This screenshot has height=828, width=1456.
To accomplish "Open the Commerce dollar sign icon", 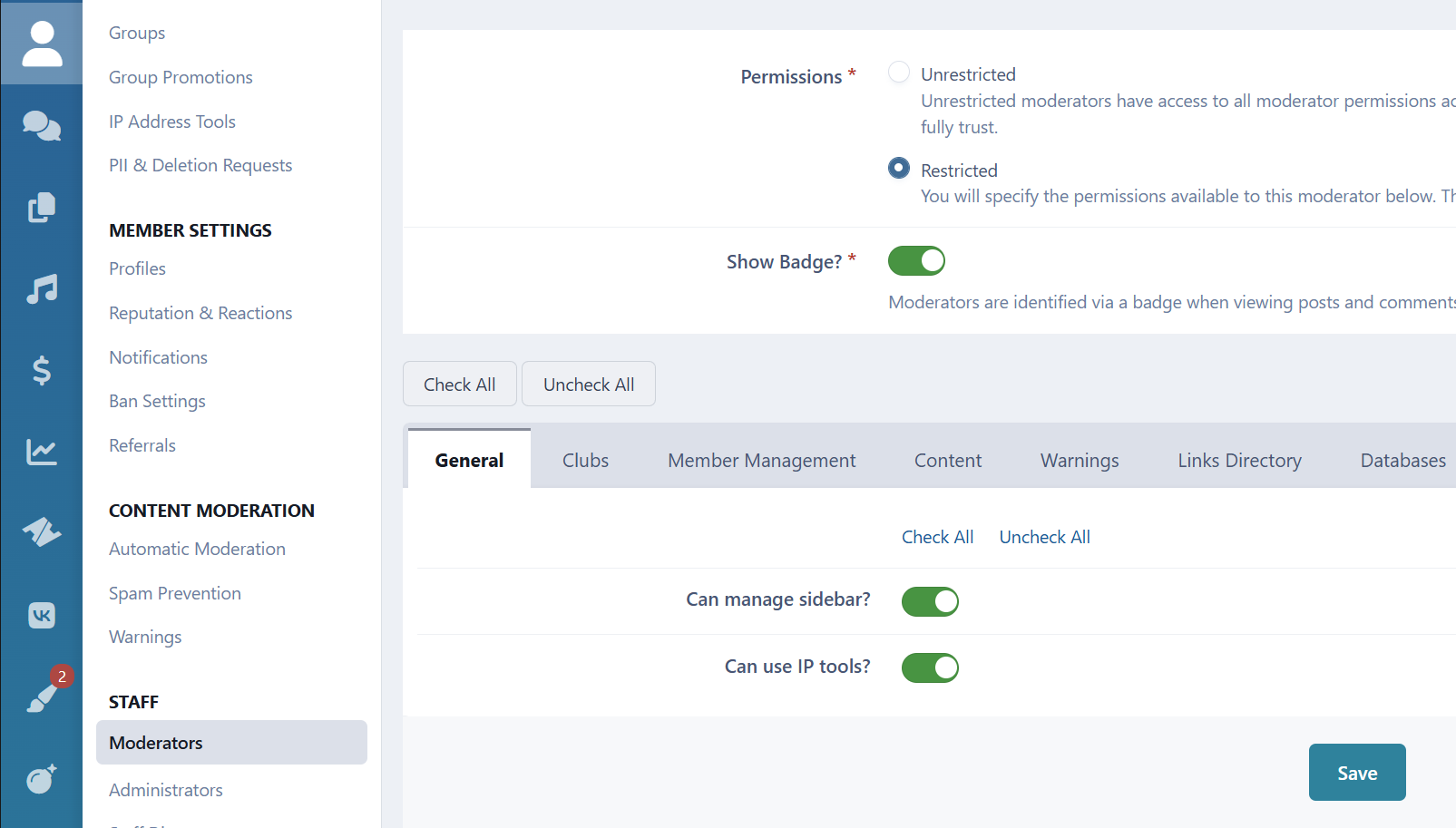I will click(42, 370).
